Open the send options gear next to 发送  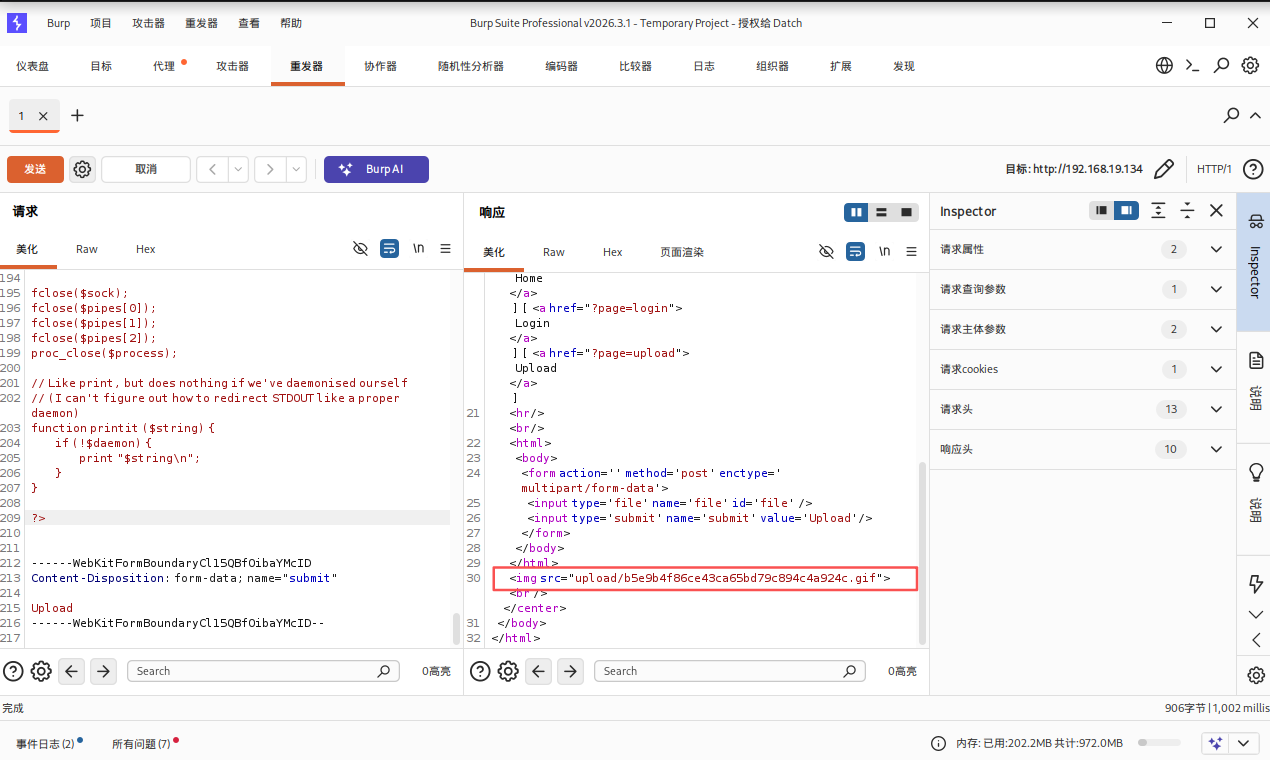[x=83, y=170]
